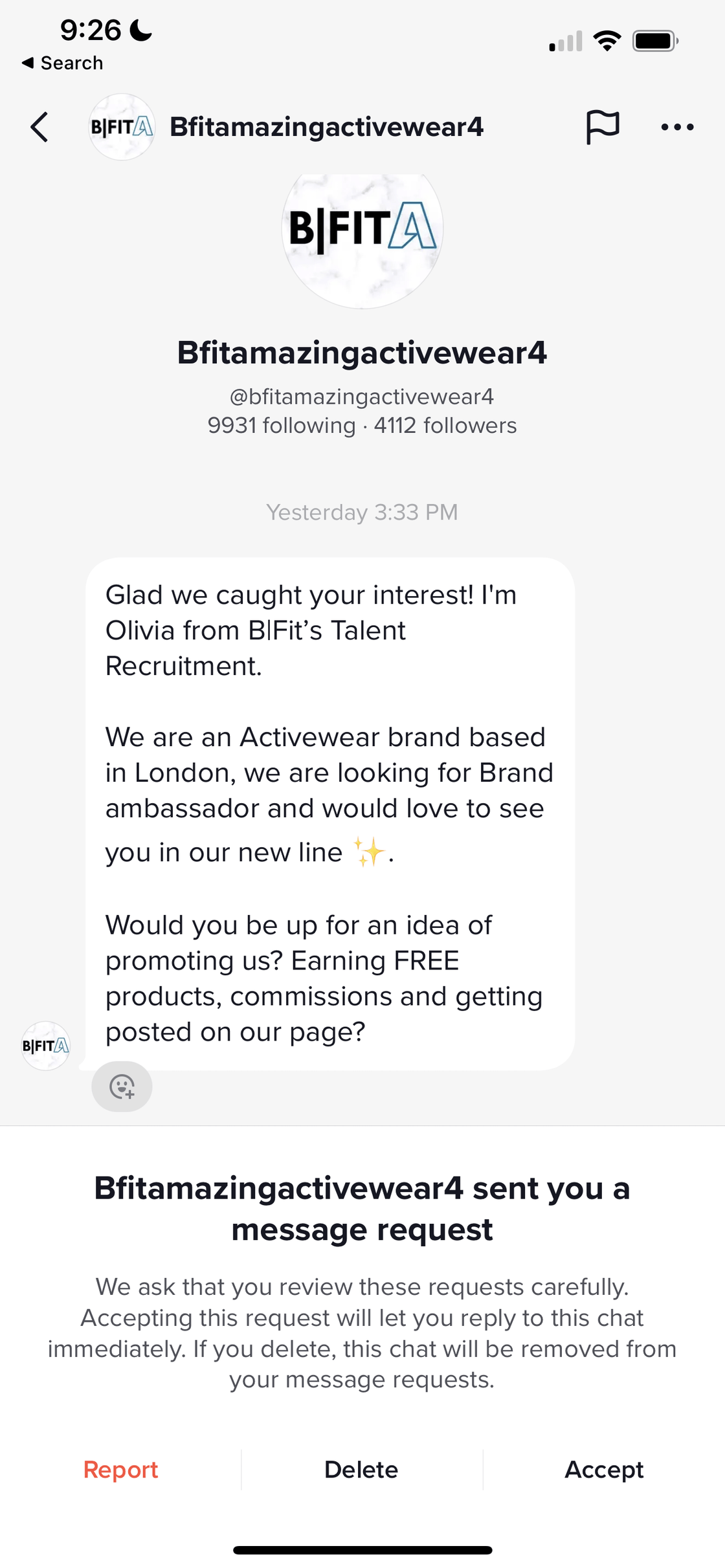725x1568 pixels.
Task: Tap the Wi-Fi status icon
Action: tap(607, 41)
